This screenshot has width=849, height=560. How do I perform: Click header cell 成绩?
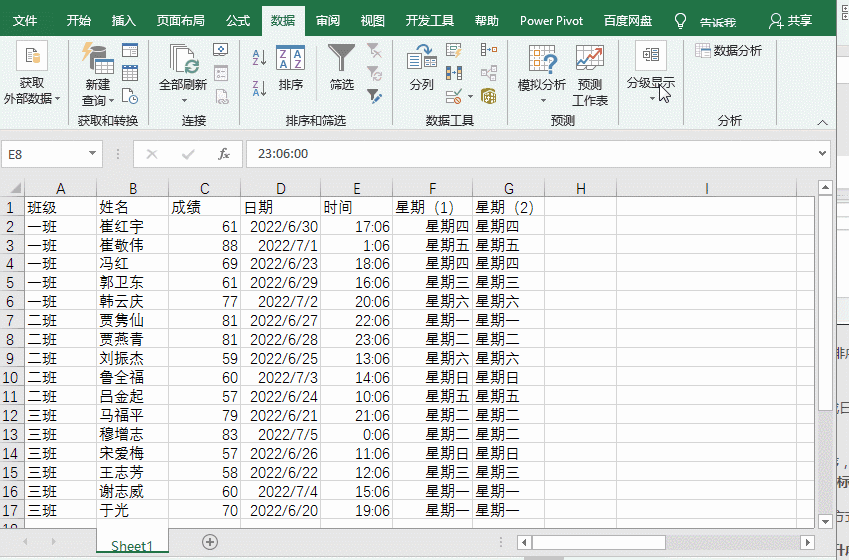coord(205,207)
